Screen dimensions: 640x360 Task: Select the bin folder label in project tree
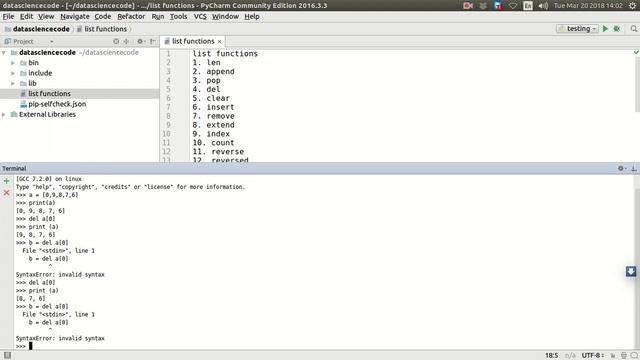point(33,63)
